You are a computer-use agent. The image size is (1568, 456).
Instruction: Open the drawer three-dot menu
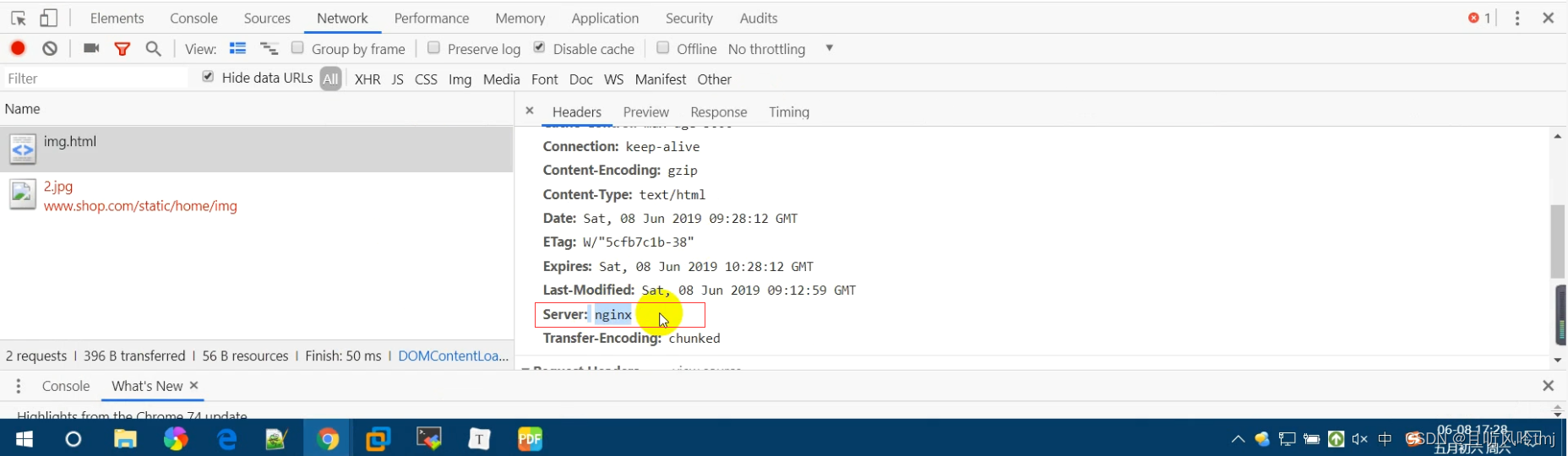(x=19, y=386)
